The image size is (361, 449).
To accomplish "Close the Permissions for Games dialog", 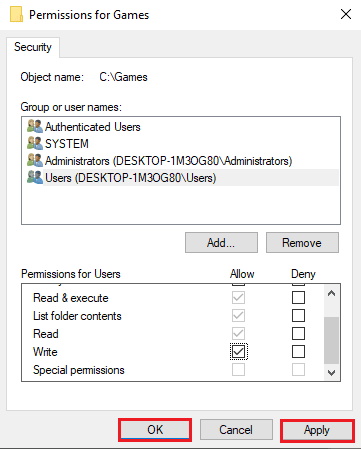I will [x=346, y=14].
